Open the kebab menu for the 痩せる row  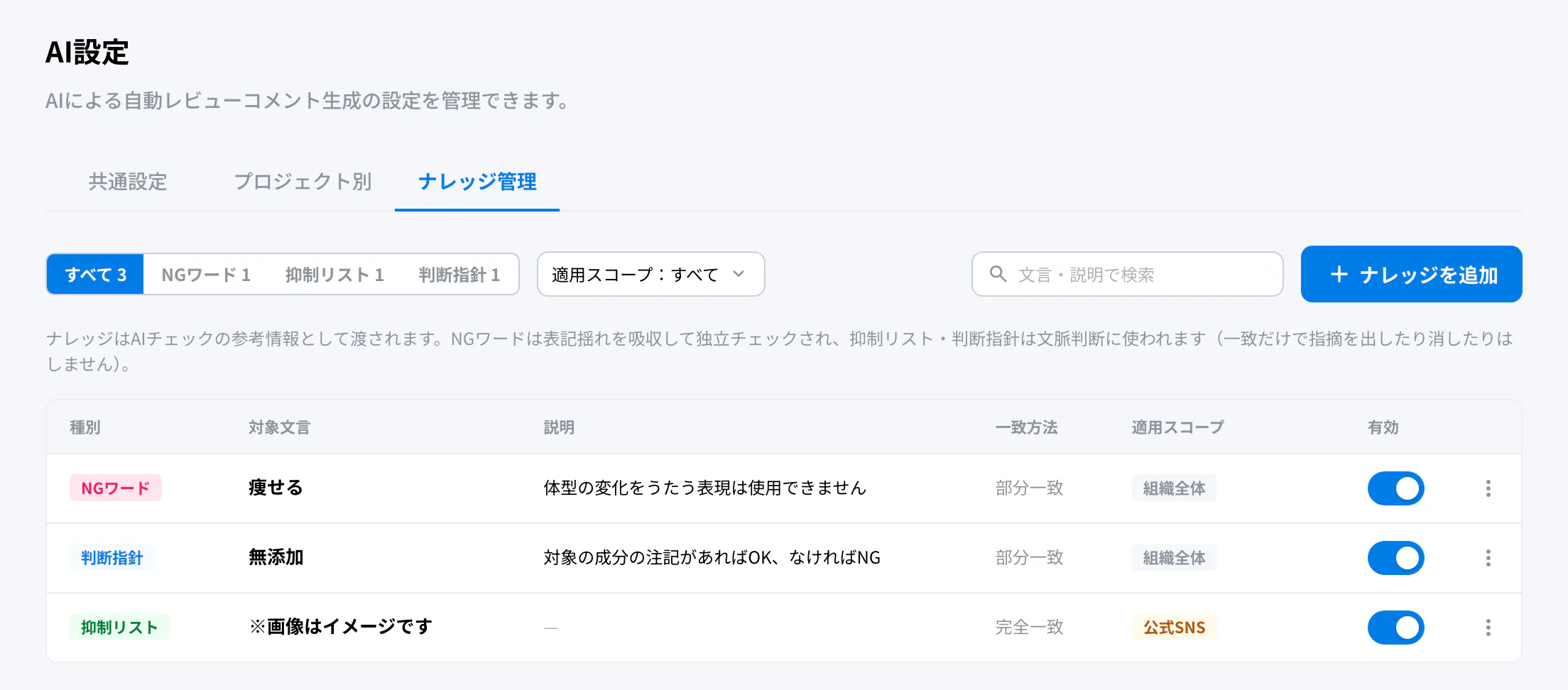[x=1488, y=488]
